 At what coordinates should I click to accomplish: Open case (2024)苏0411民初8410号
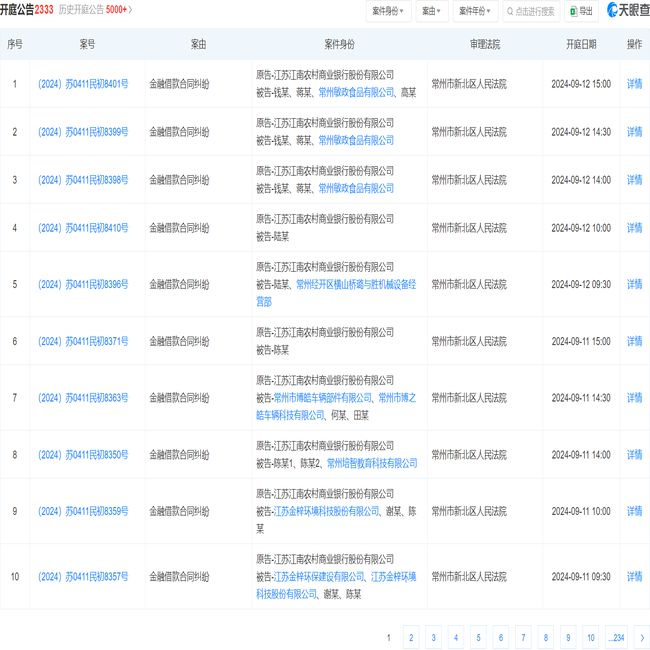[x=83, y=228]
